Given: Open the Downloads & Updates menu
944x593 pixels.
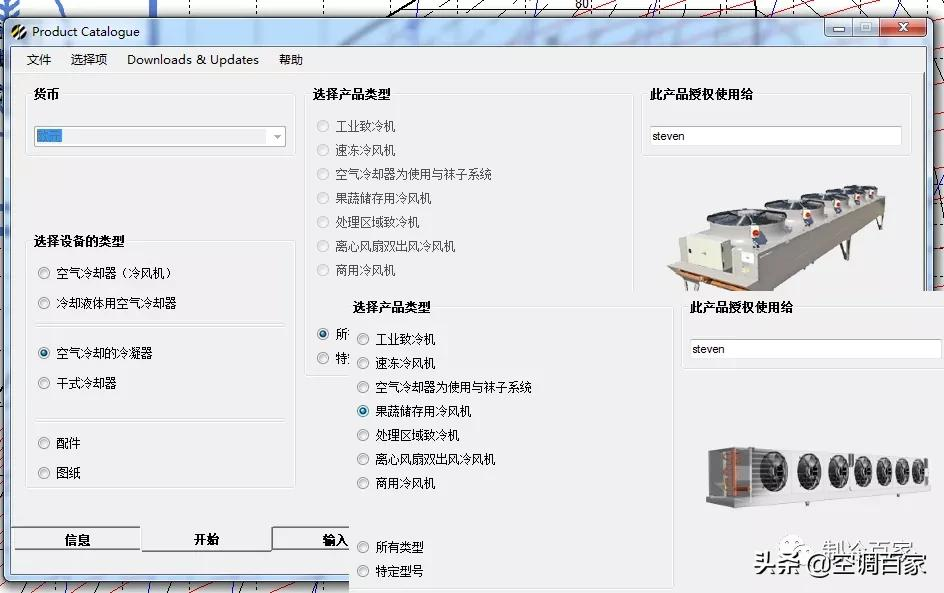Looking at the screenshot, I should click(193, 60).
